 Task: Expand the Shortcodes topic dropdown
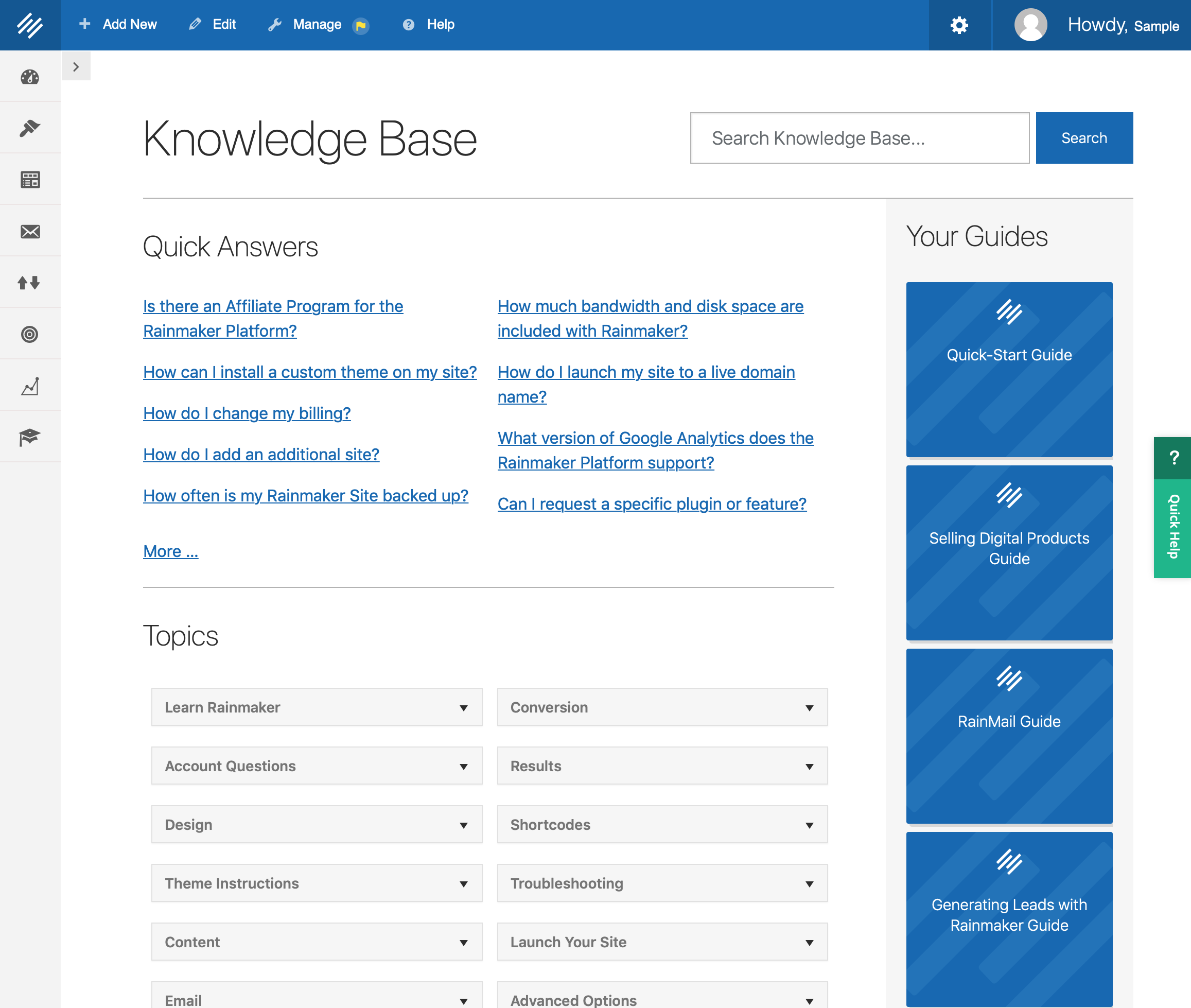(x=662, y=825)
